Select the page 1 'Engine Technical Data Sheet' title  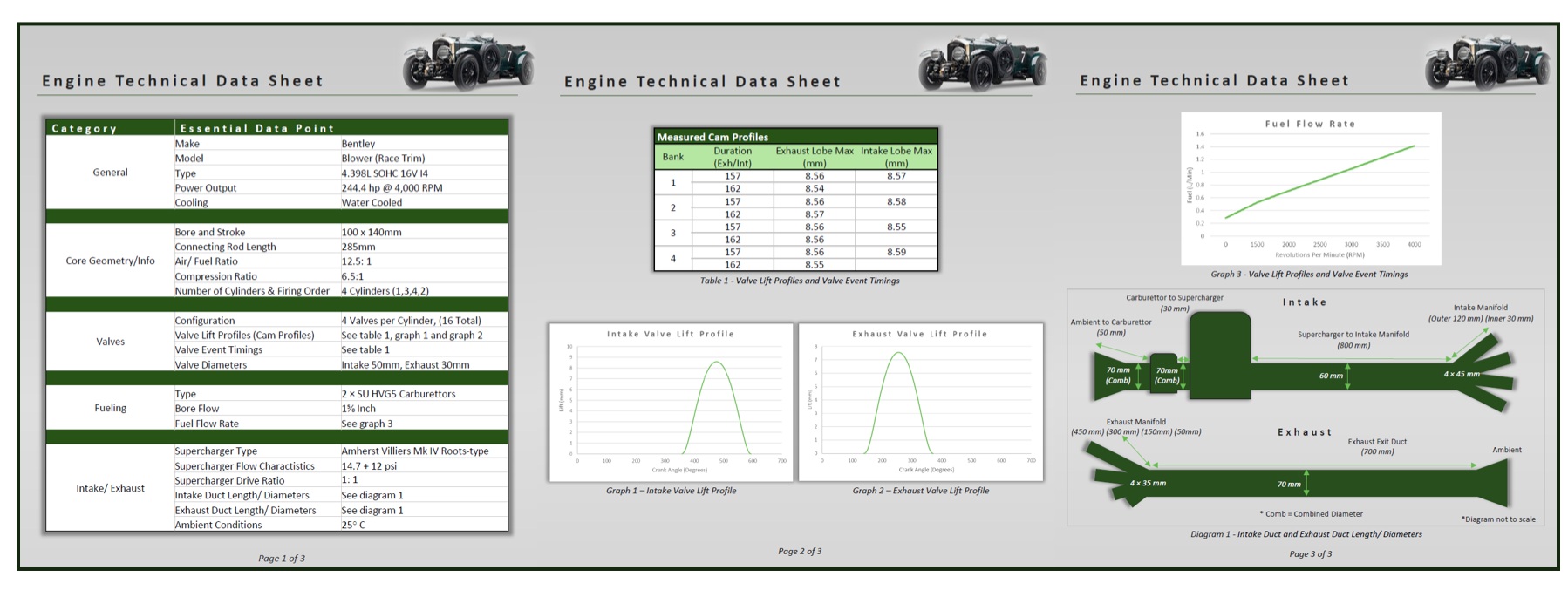click(182, 81)
